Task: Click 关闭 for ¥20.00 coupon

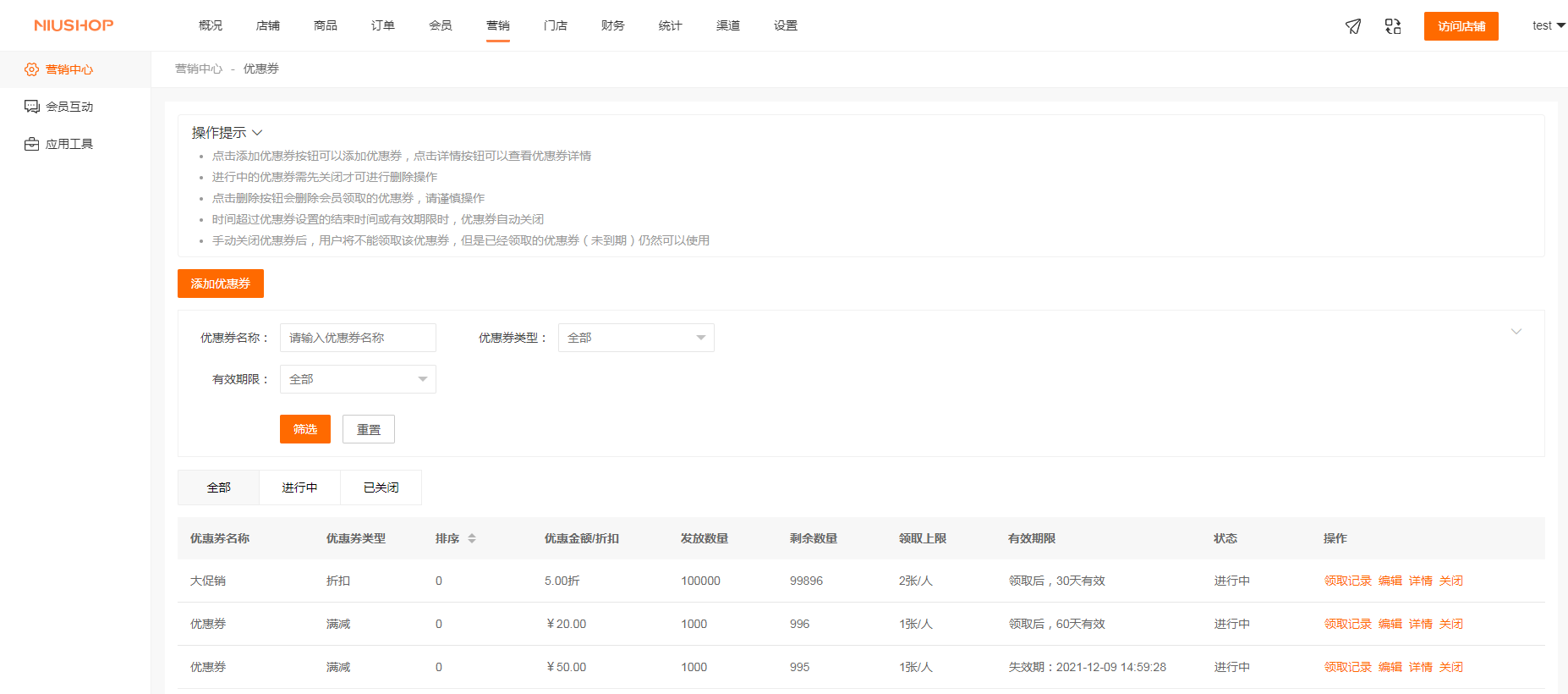Action: pyautogui.click(x=1451, y=624)
